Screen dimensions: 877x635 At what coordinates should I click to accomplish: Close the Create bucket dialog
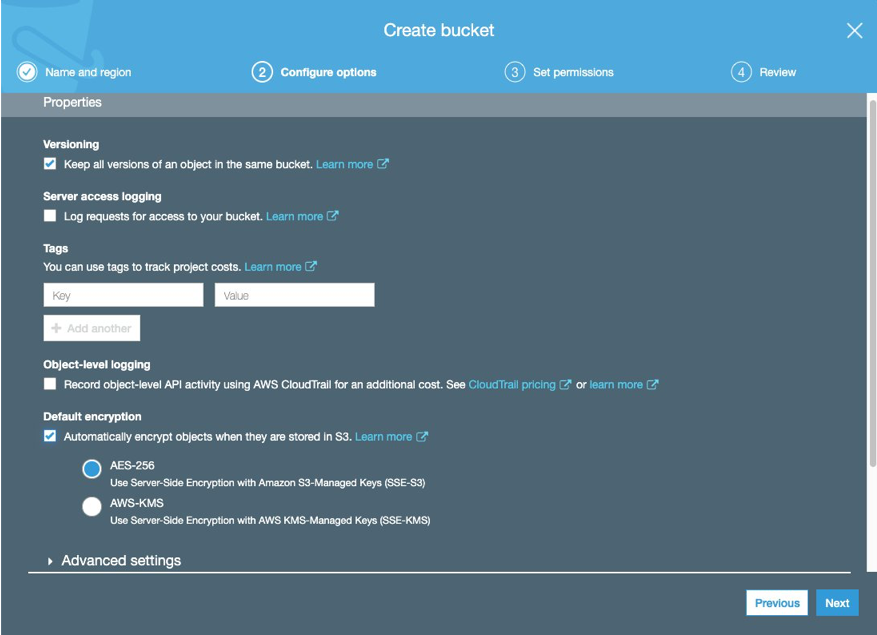pyautogui.click(x=854, y=30)
